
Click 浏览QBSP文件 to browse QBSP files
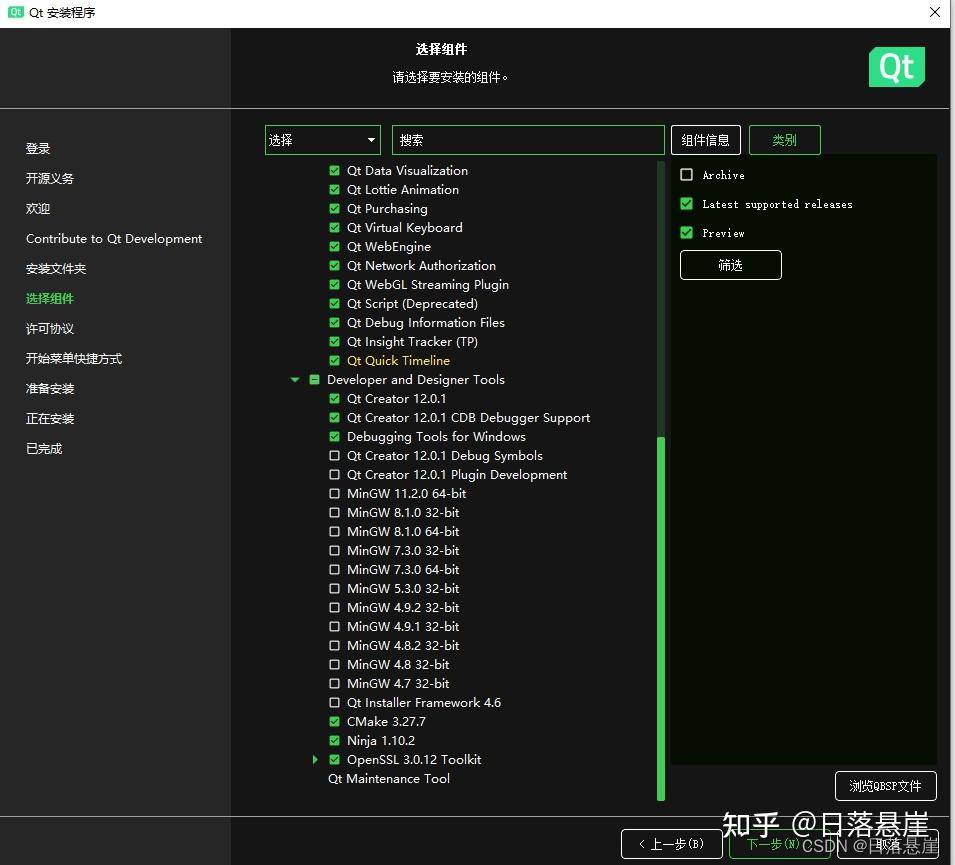[885, 786]
